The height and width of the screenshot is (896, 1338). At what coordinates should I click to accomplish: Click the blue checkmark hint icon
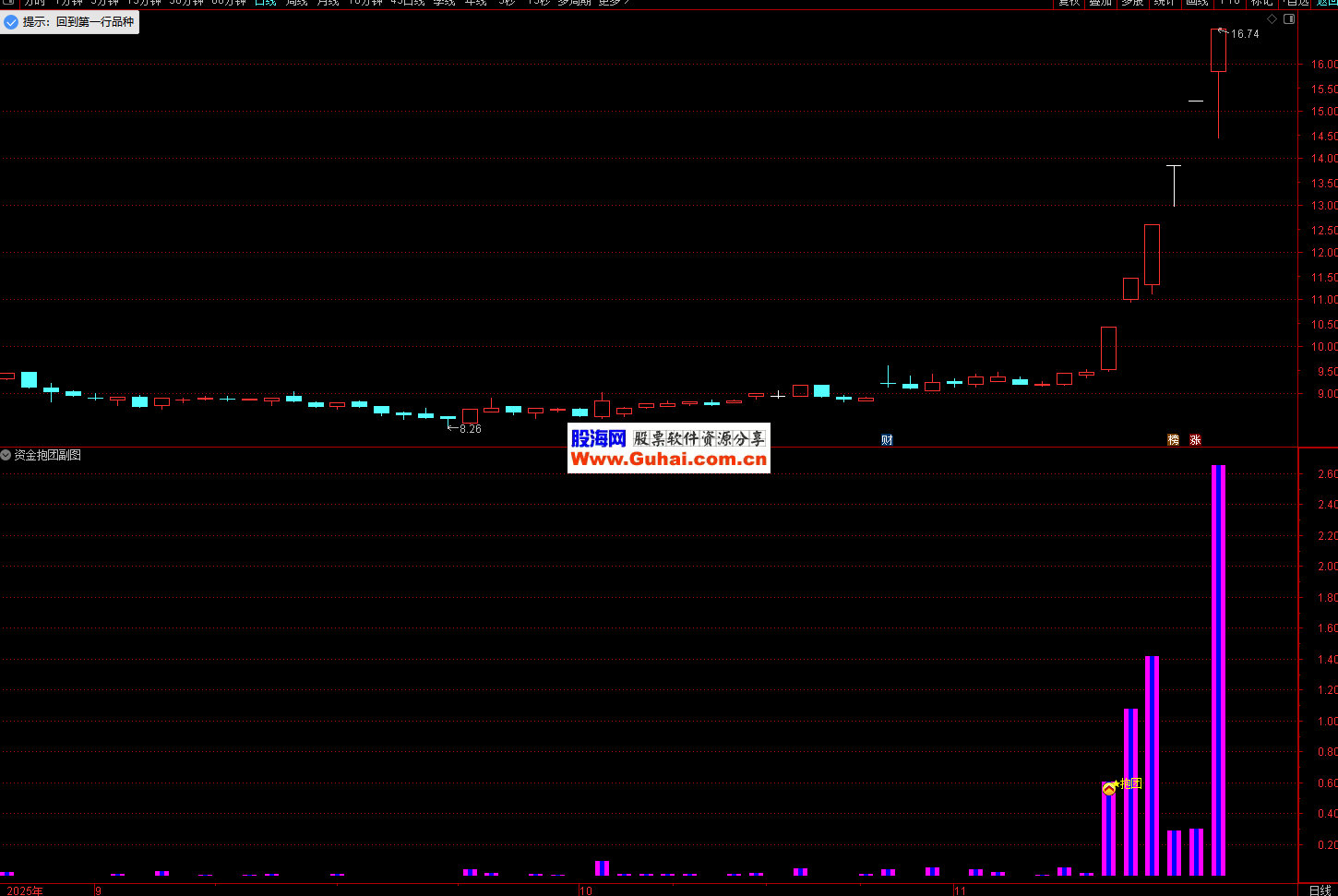point(11,22)
